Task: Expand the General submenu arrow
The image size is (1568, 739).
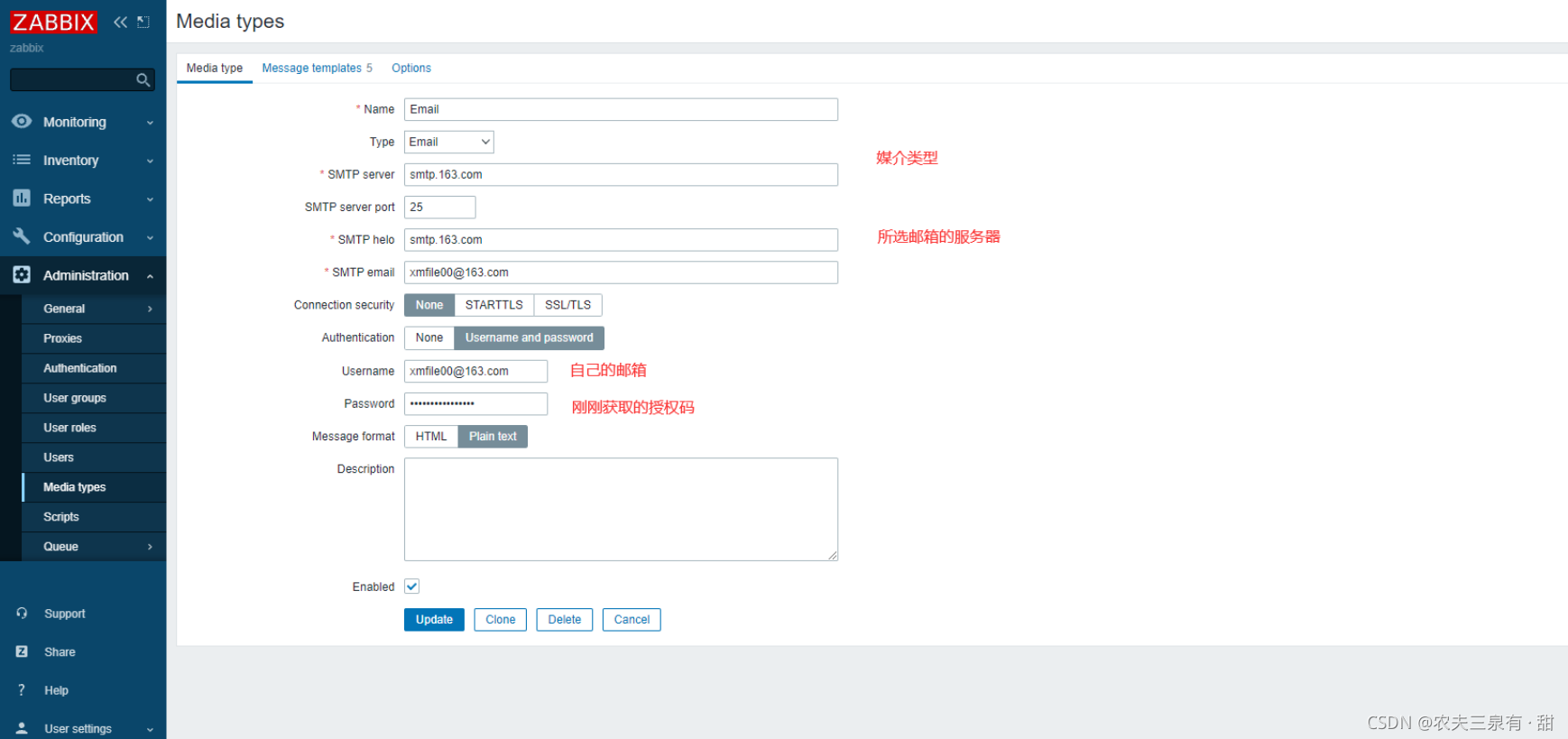Action: coord(150,309)
